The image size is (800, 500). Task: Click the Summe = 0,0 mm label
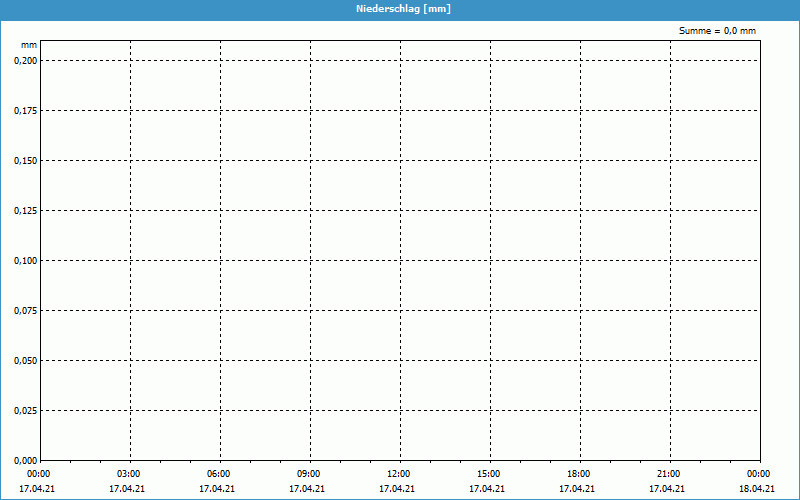tap(717, 31)
